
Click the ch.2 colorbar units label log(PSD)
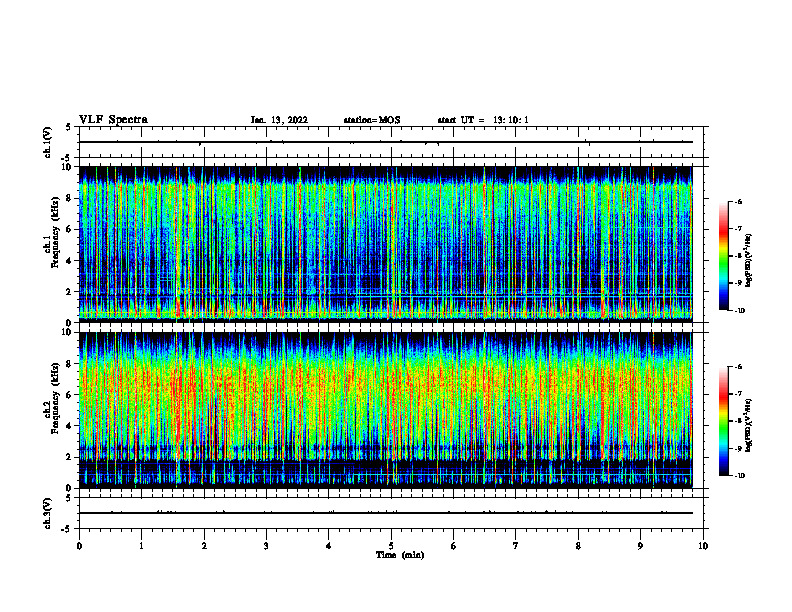[749, 425]
